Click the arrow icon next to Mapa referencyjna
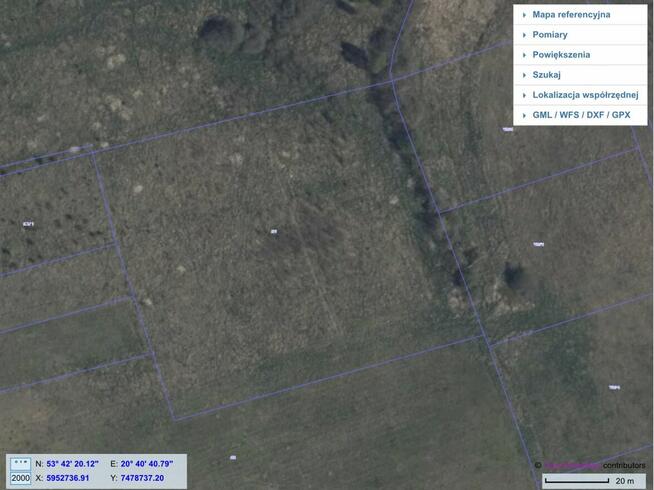Viewport: 654px width, 490px height. pyautogui.click(x=524, y=15)
